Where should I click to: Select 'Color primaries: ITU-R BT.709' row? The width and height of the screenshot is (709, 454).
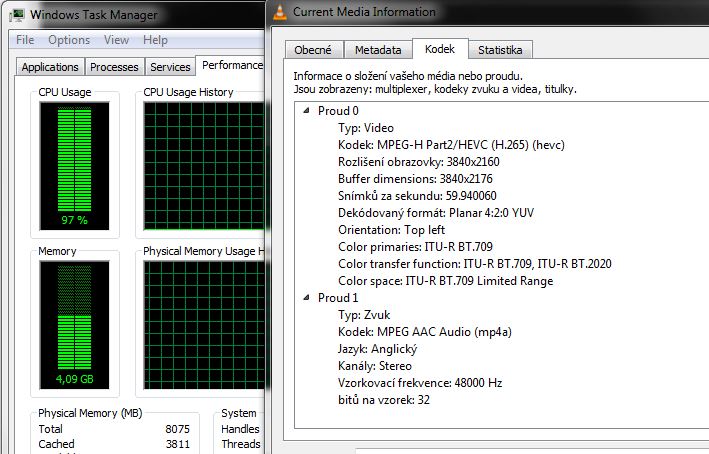[x=415, y=247]
